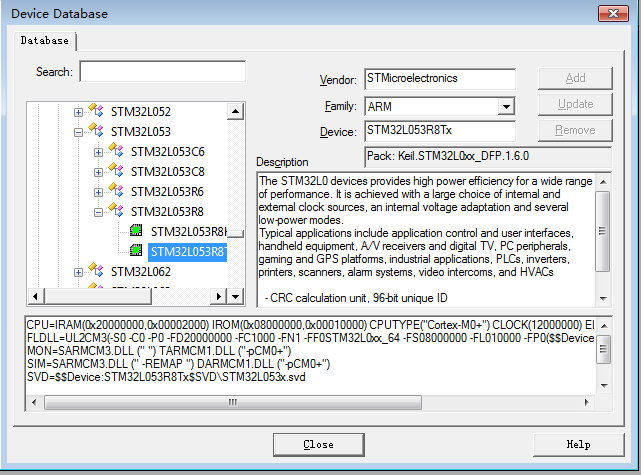Click the STM32L053R8 group icon

tap(117, 211)
